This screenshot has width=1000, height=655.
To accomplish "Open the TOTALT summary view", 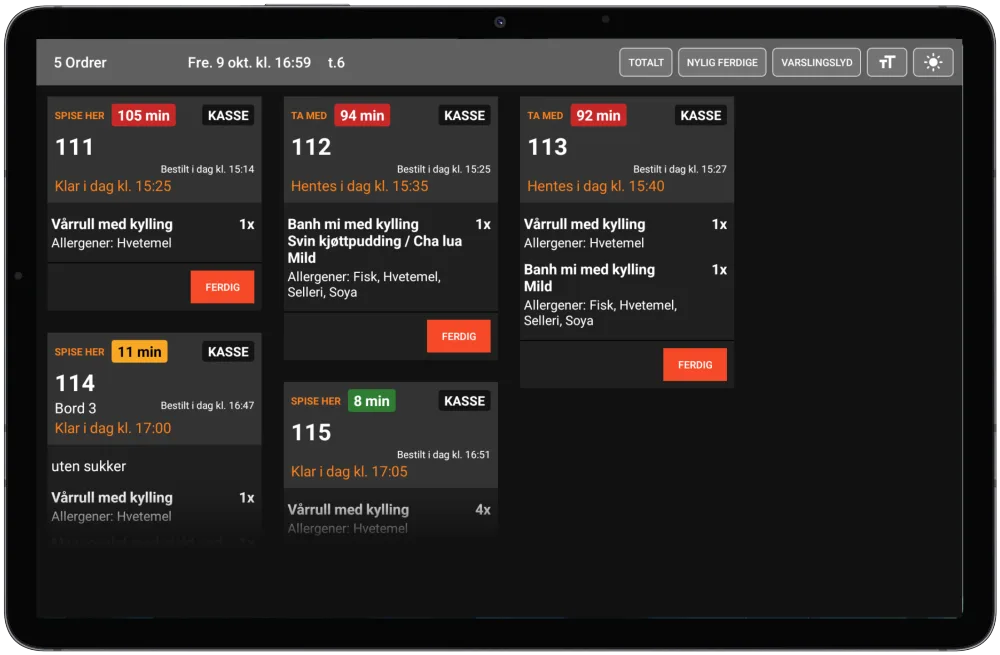I will pyautogui.click(x=645, y=63).
